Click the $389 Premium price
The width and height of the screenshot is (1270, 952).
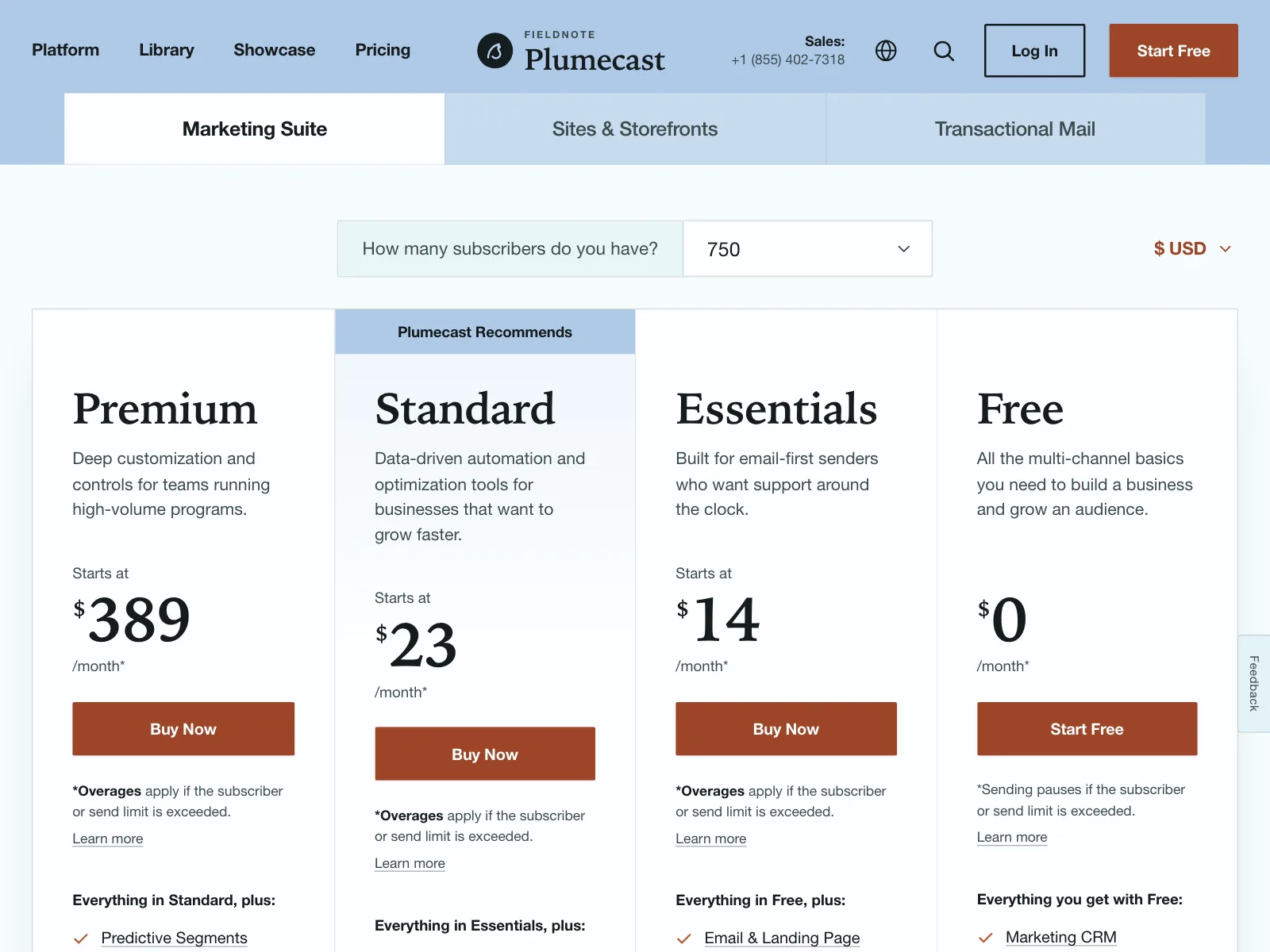click(x=132, y=619)
